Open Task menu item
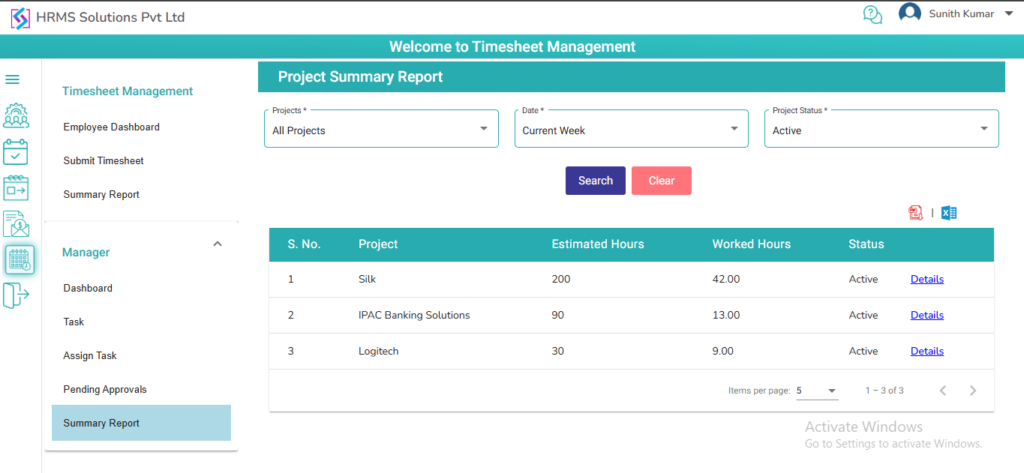This screenshot has width=1024, height=473. 74,322
